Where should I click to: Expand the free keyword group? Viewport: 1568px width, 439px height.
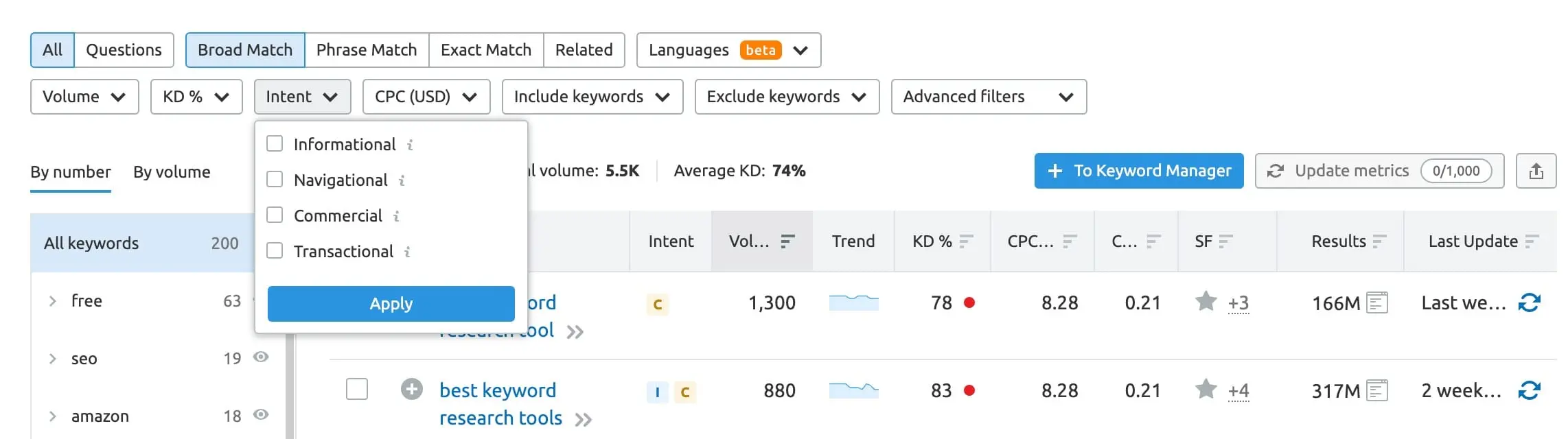tap(52, 301)
